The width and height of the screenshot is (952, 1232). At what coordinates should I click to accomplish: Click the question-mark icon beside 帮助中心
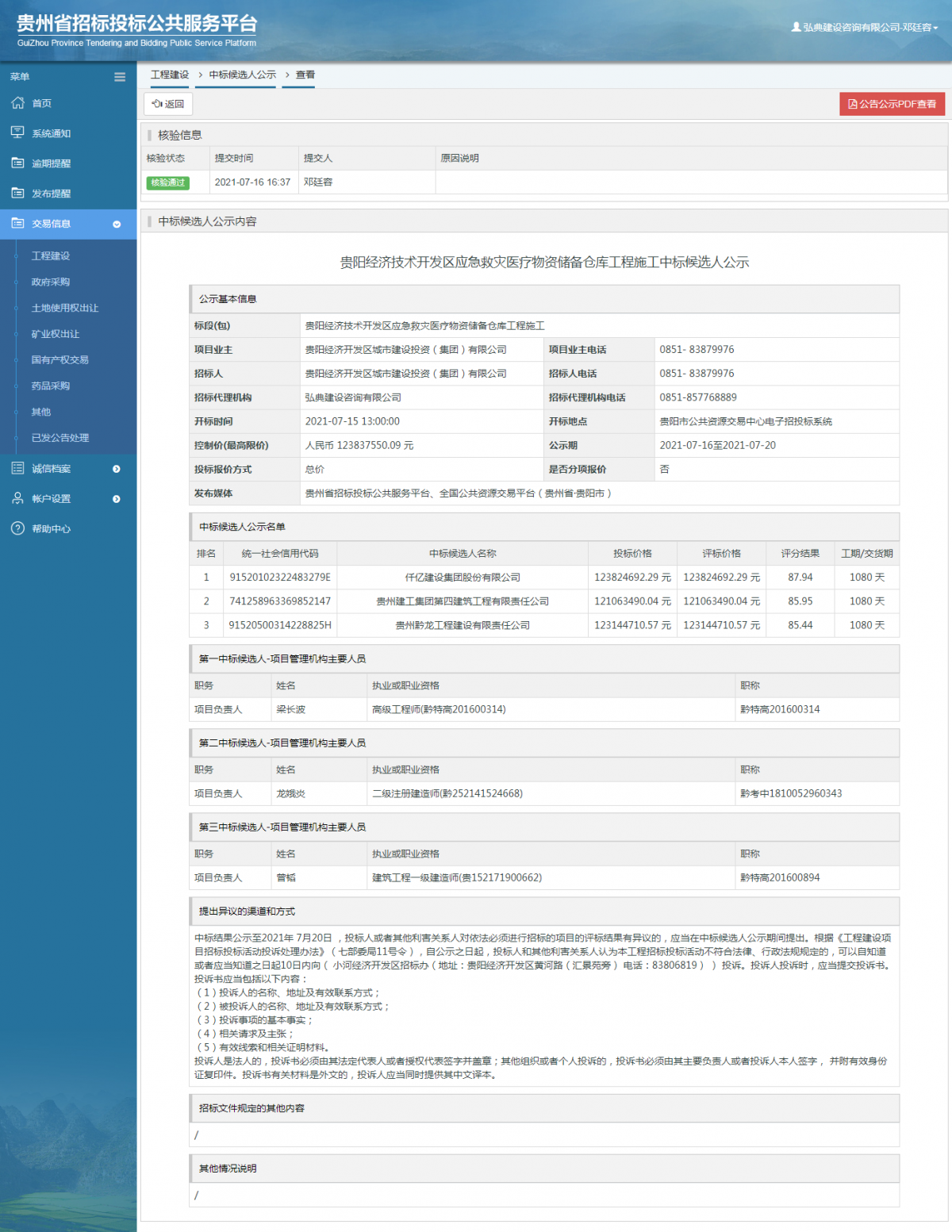(17, 528)
